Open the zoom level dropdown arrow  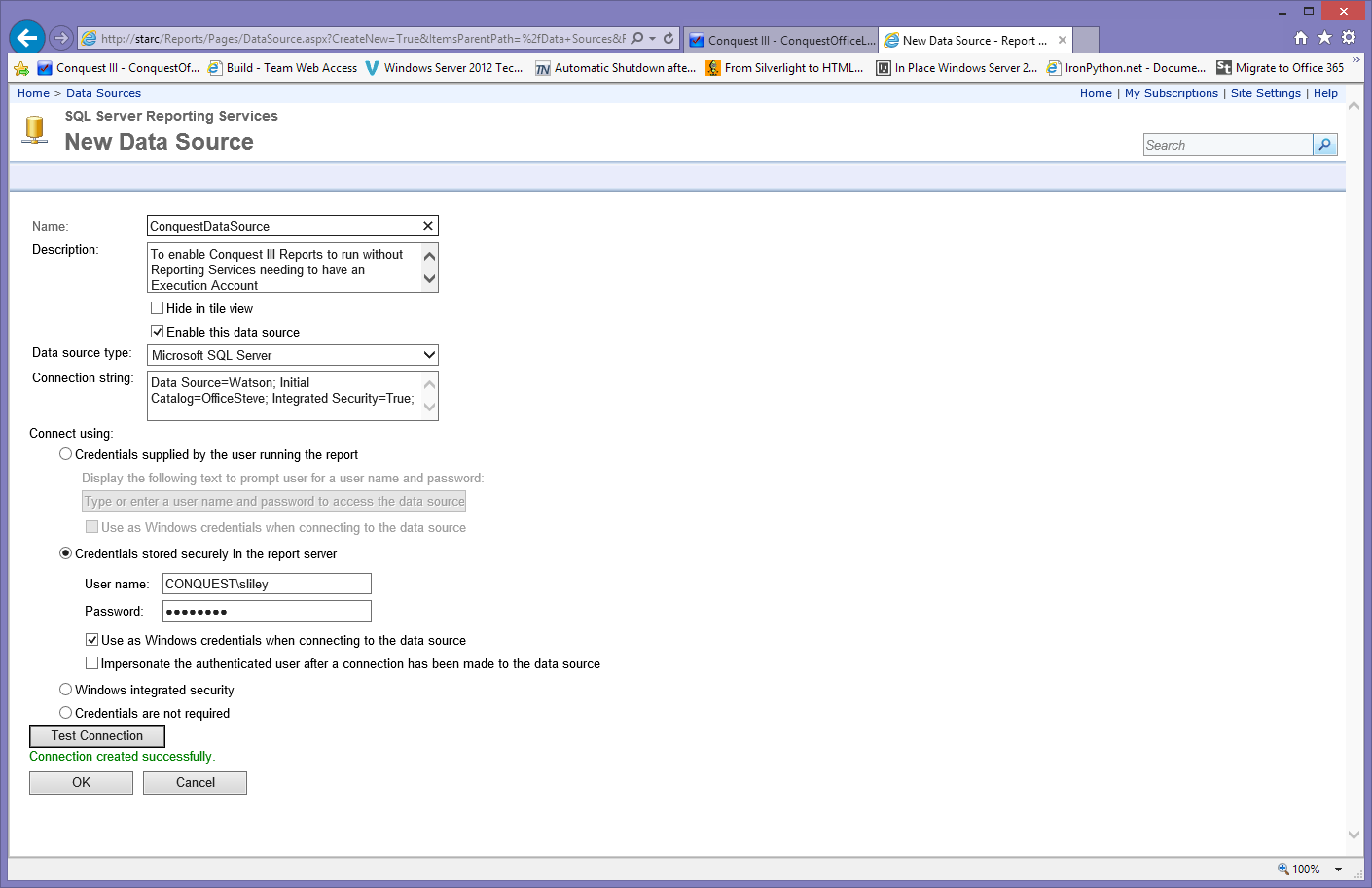pyautogui.click(x=1338, y=870)
